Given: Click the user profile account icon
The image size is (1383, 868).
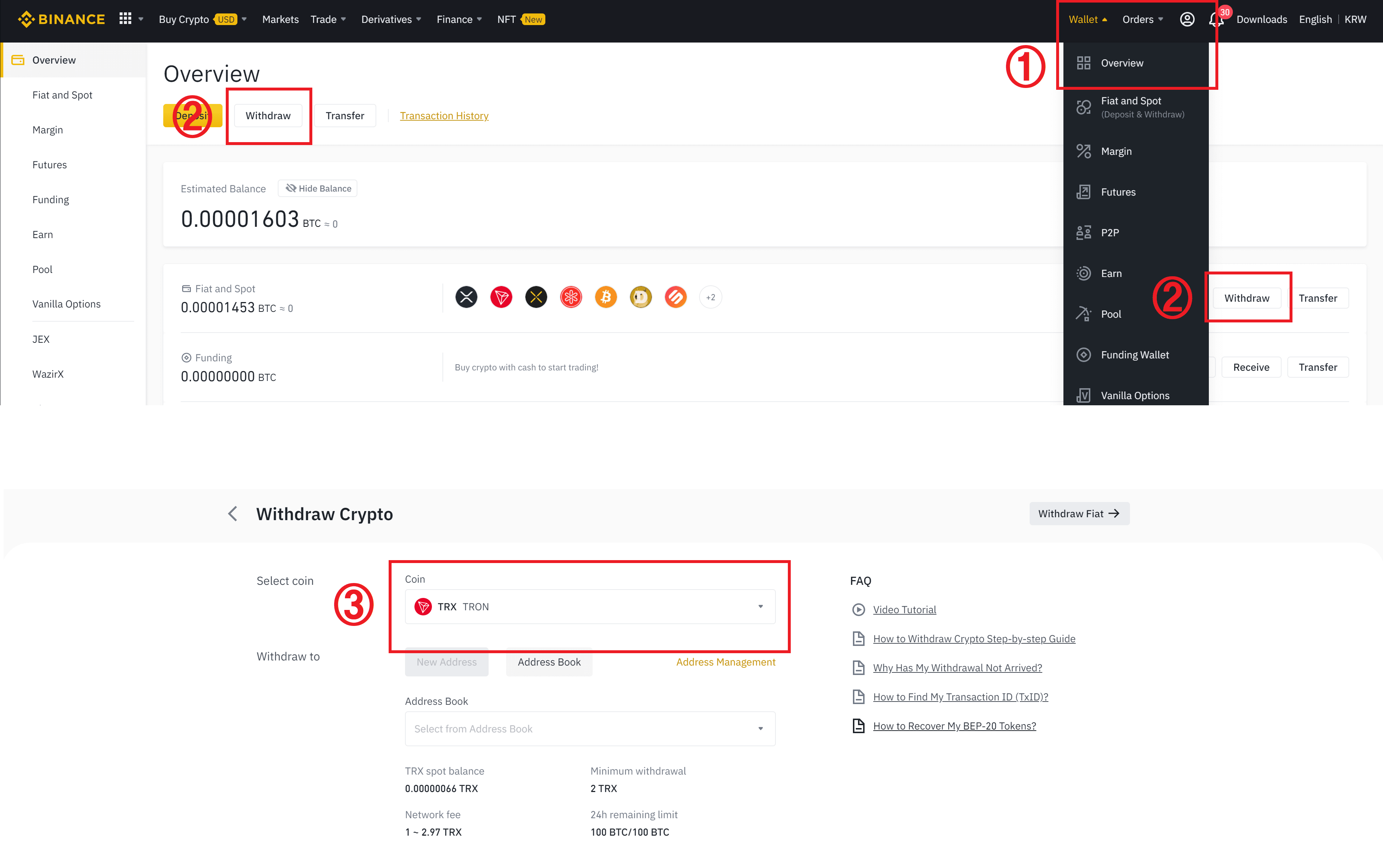Looking at the screenshot, I should [1187, 19].
